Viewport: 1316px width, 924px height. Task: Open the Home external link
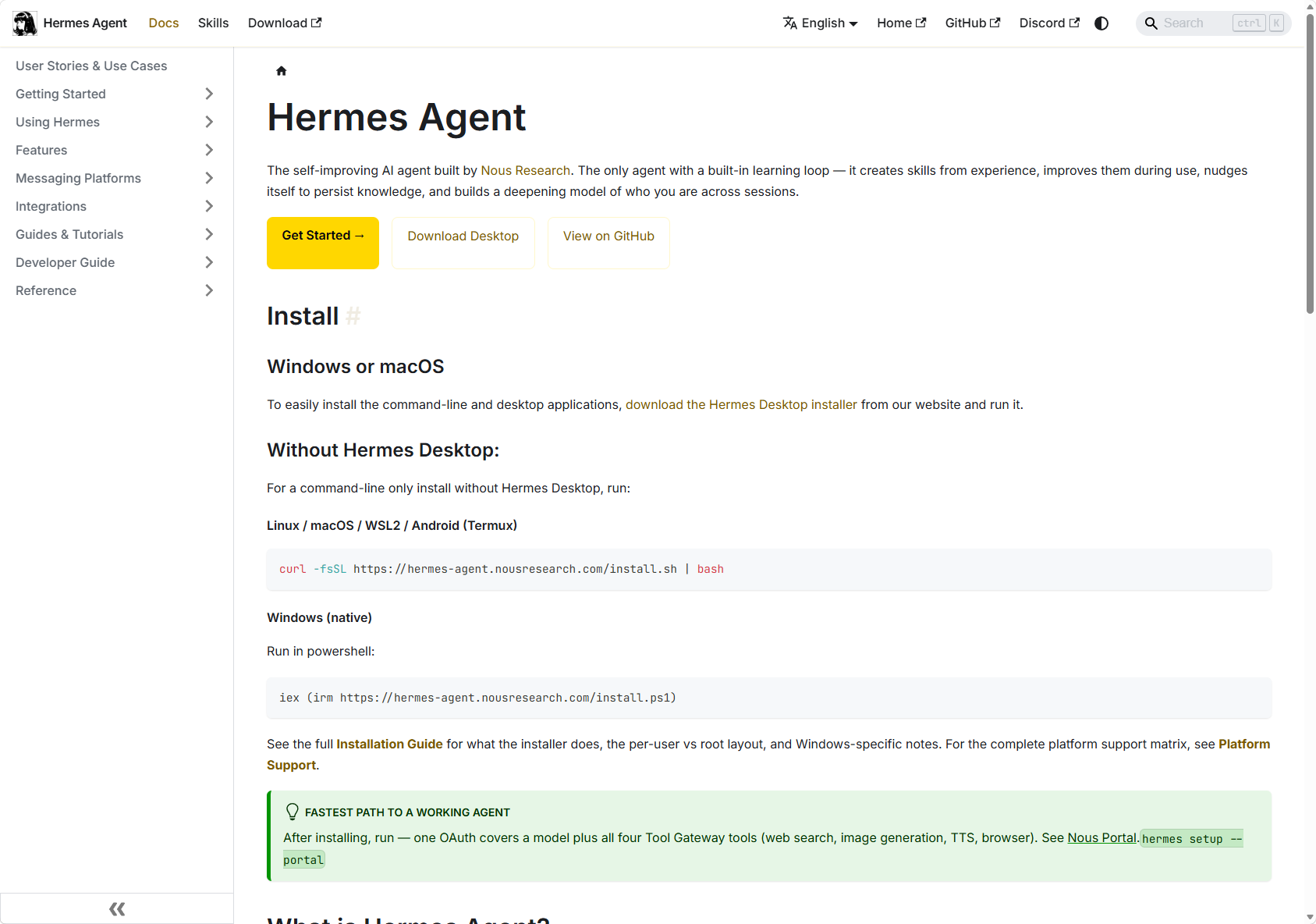click(902, 23)
